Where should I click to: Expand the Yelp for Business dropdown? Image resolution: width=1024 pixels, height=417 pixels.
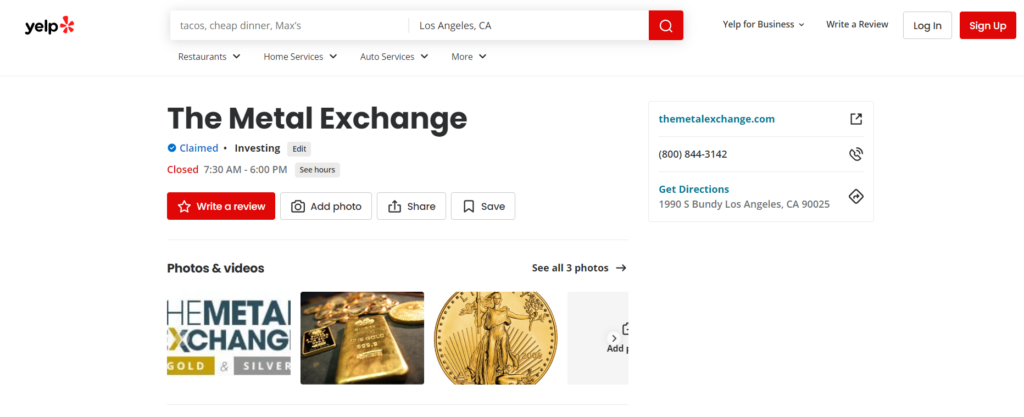coord(763,24)
